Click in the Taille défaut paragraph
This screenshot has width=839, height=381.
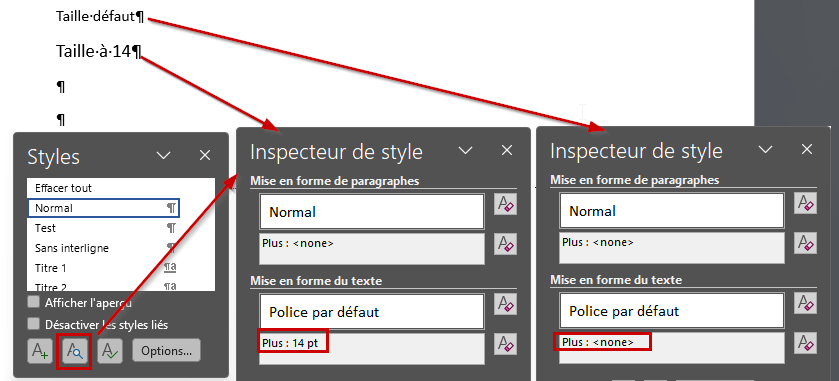[x=100, y=17]
